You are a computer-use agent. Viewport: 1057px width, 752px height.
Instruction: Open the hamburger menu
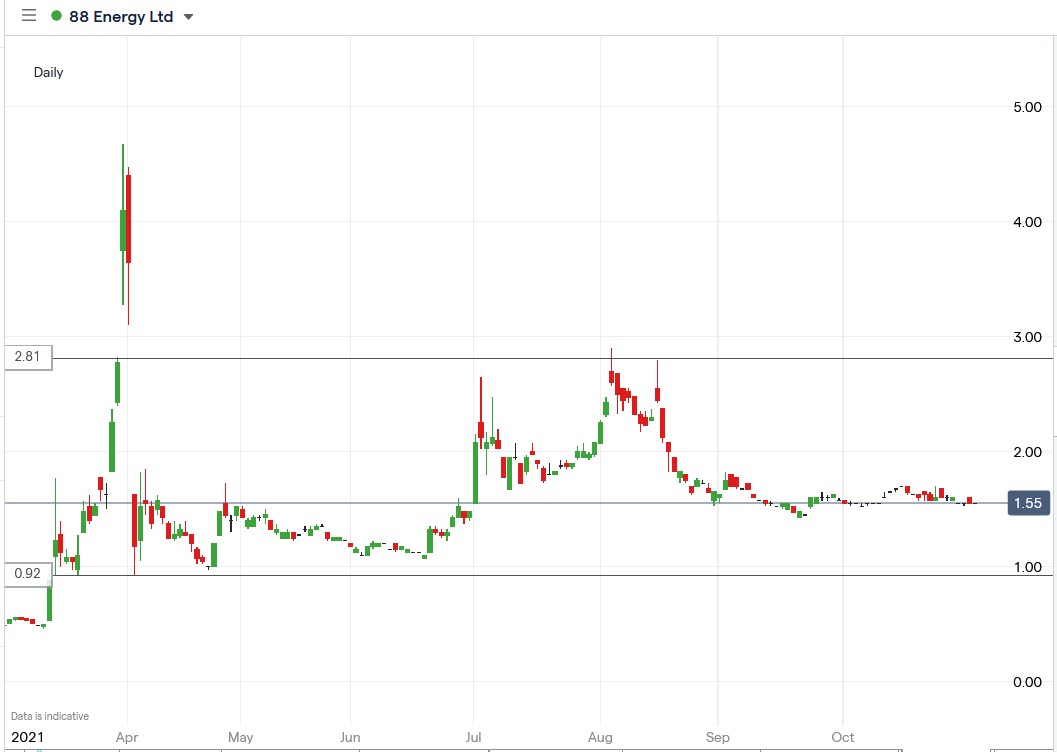point(29,15)
